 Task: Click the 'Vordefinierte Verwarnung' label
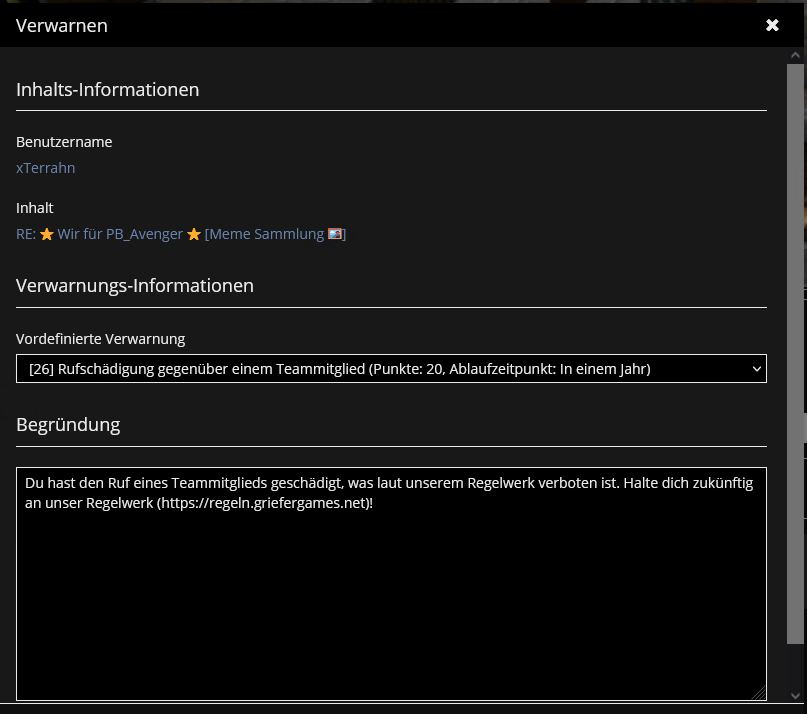point(100,339)
